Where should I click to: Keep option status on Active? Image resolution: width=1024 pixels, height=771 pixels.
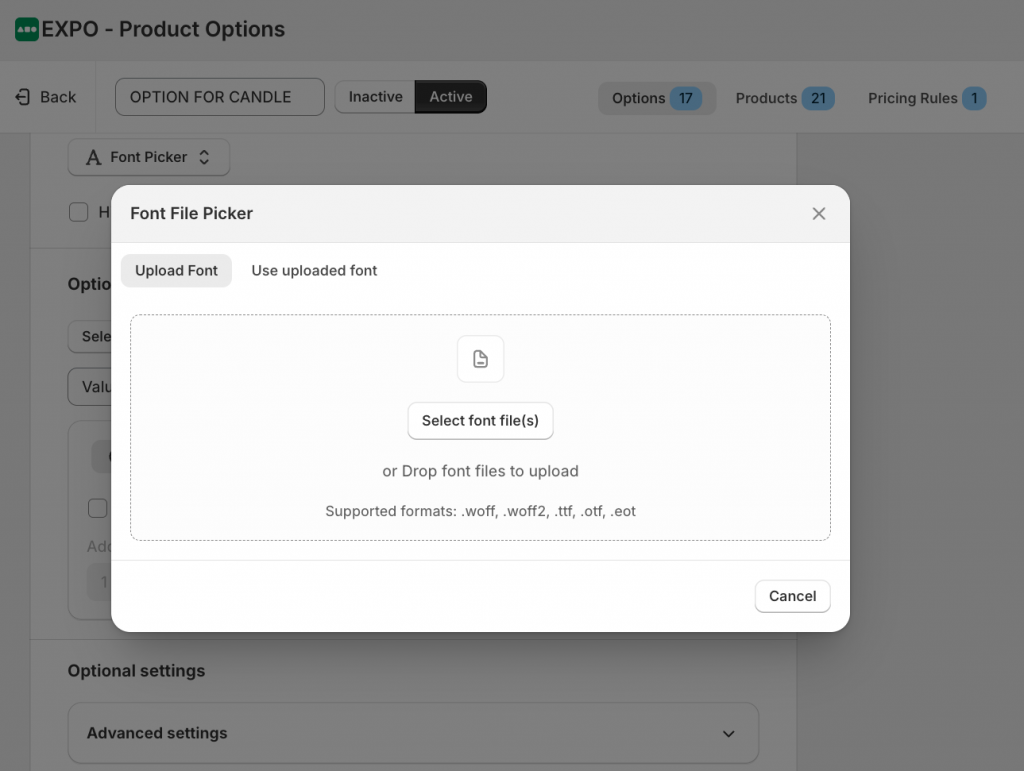pos(450,97)
